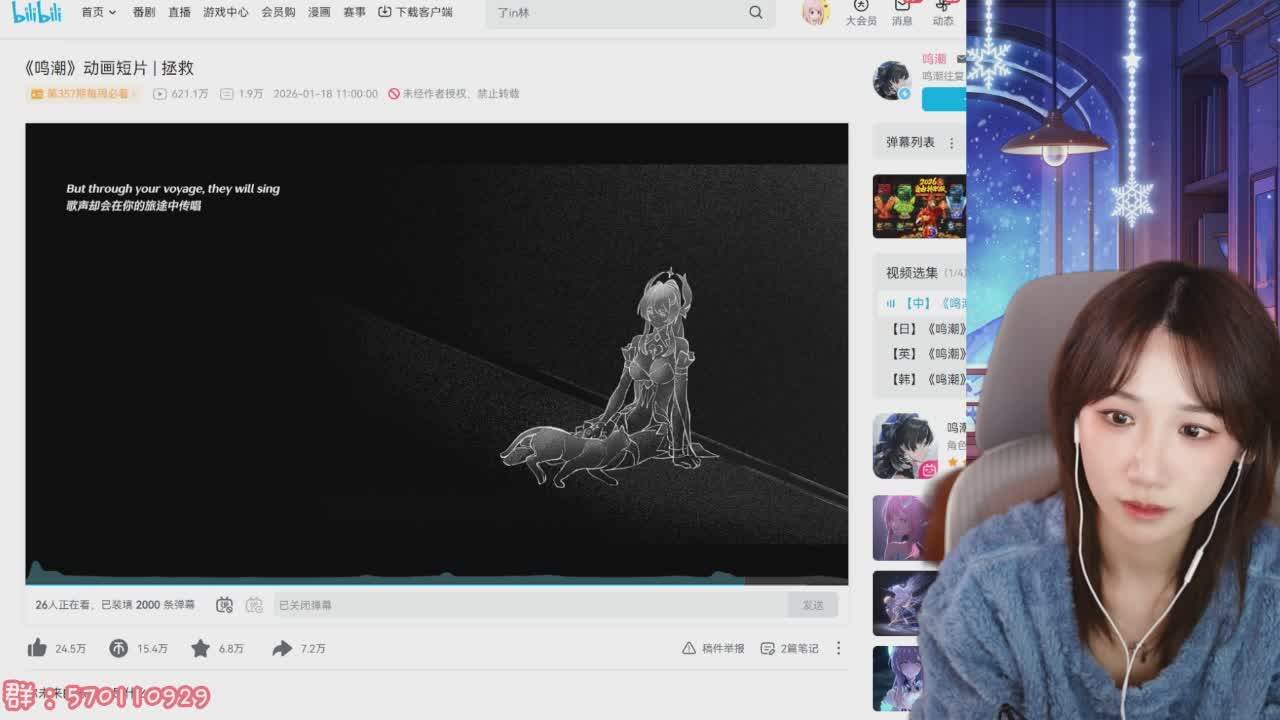Give coins using the coin icon
This screenshot has height=720, width=1280.
coord(119,648)
